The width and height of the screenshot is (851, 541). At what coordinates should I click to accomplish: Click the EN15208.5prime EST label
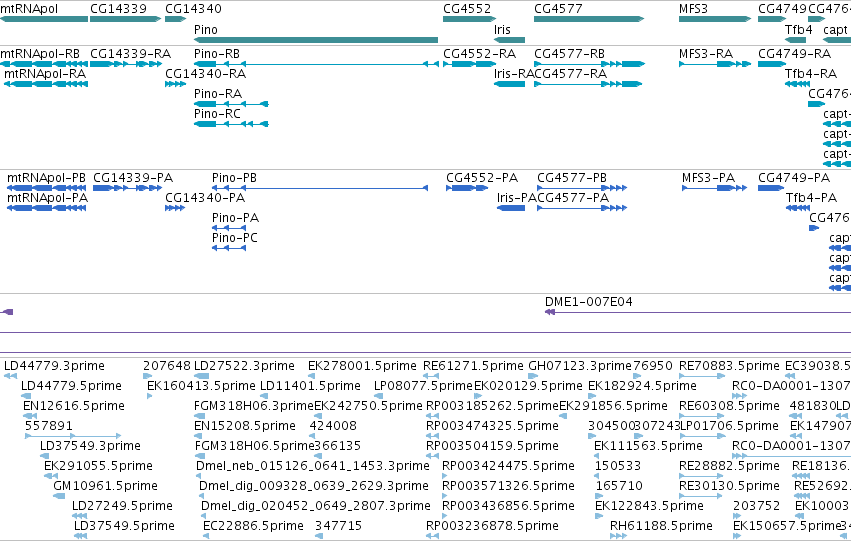[245, 425]
